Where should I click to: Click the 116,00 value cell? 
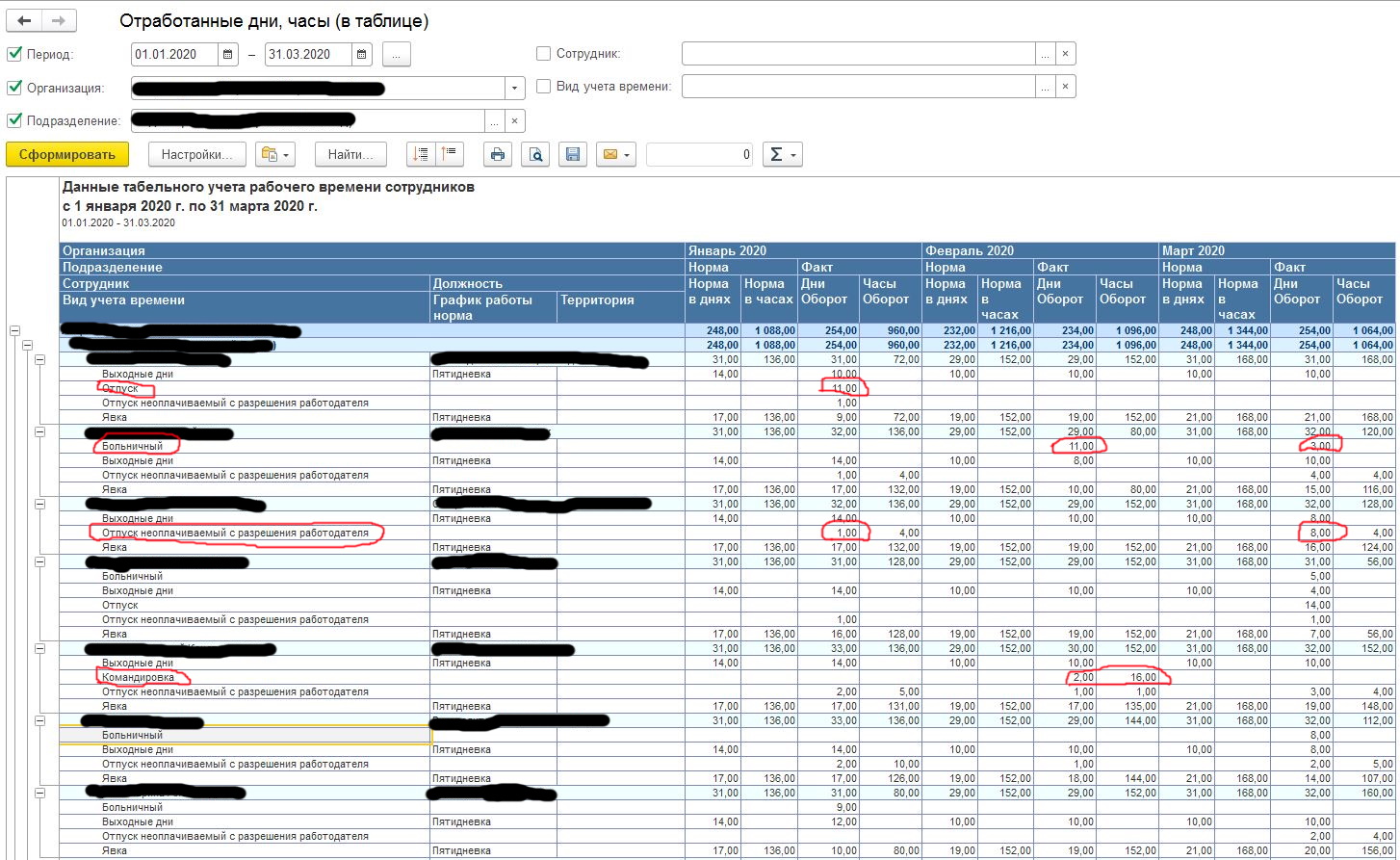(1364, 489)
